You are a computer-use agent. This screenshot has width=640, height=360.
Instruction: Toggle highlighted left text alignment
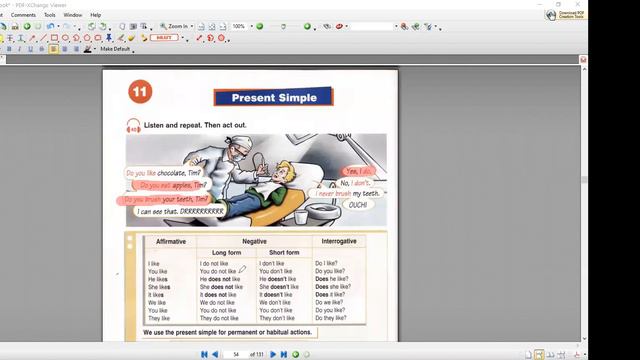pyautogui.click(x=53, y=49)
